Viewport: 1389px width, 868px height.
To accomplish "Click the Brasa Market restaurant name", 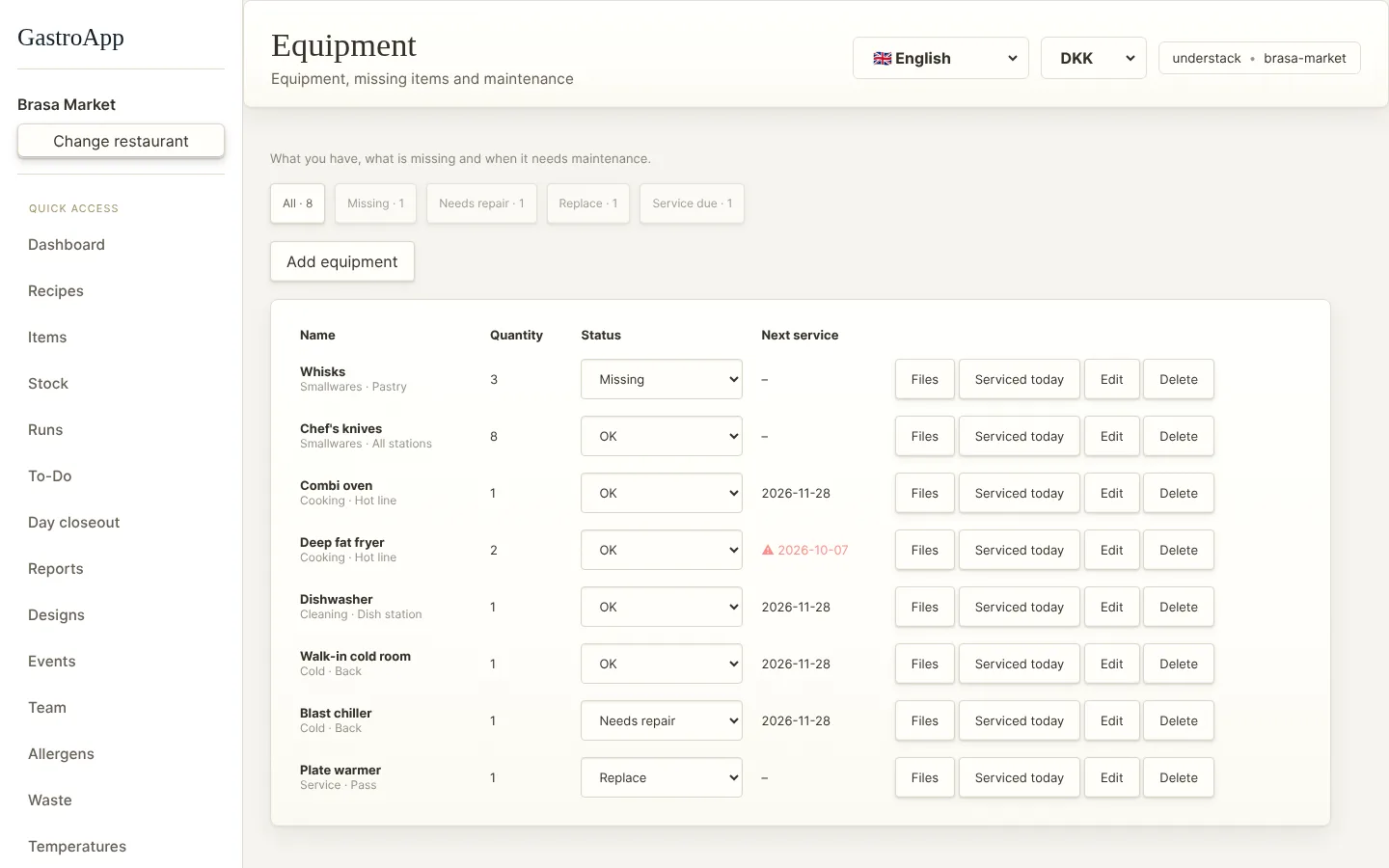I will (x=67, y=104).
